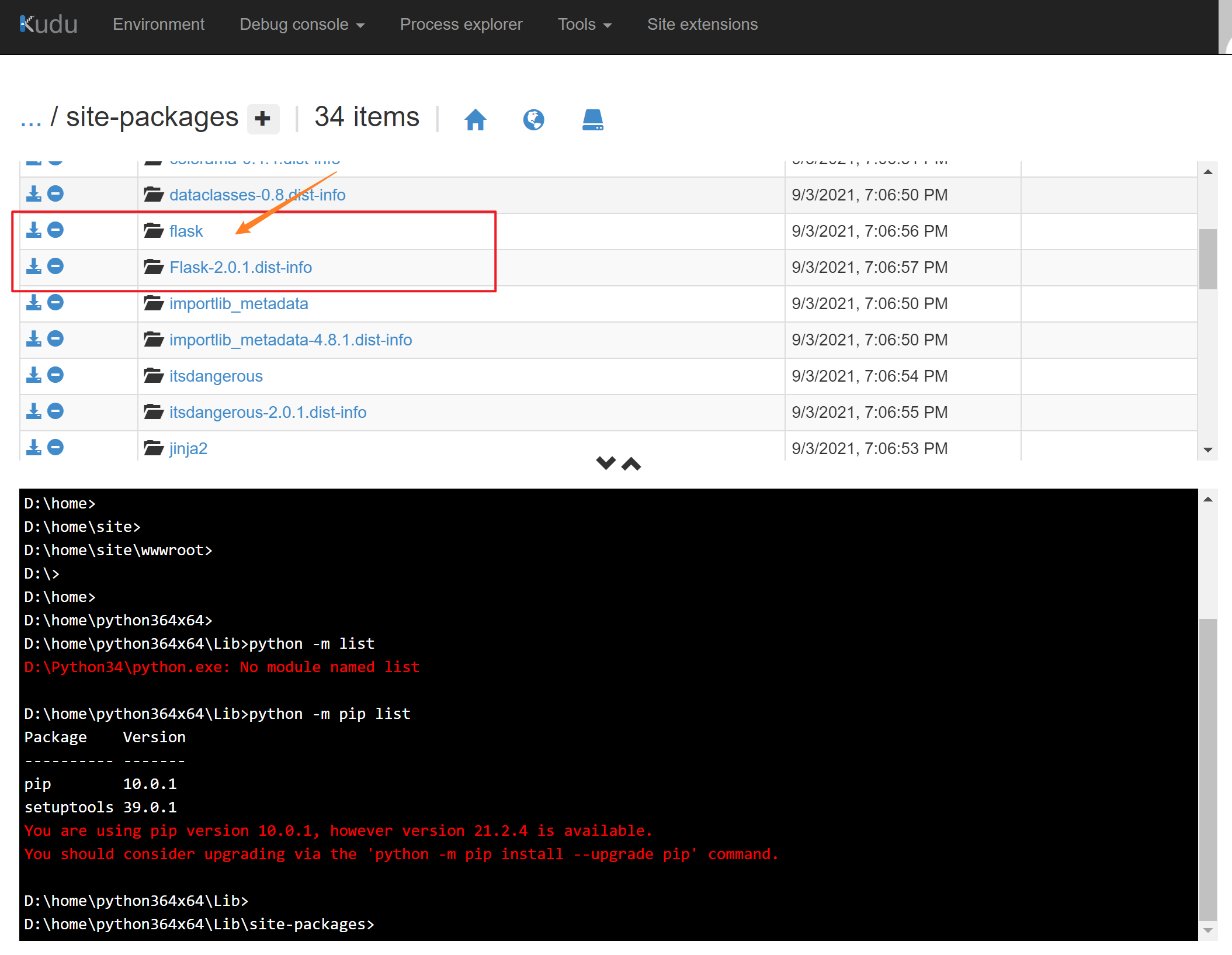Click the file list scrollbar down arrow

(1208, 450)
